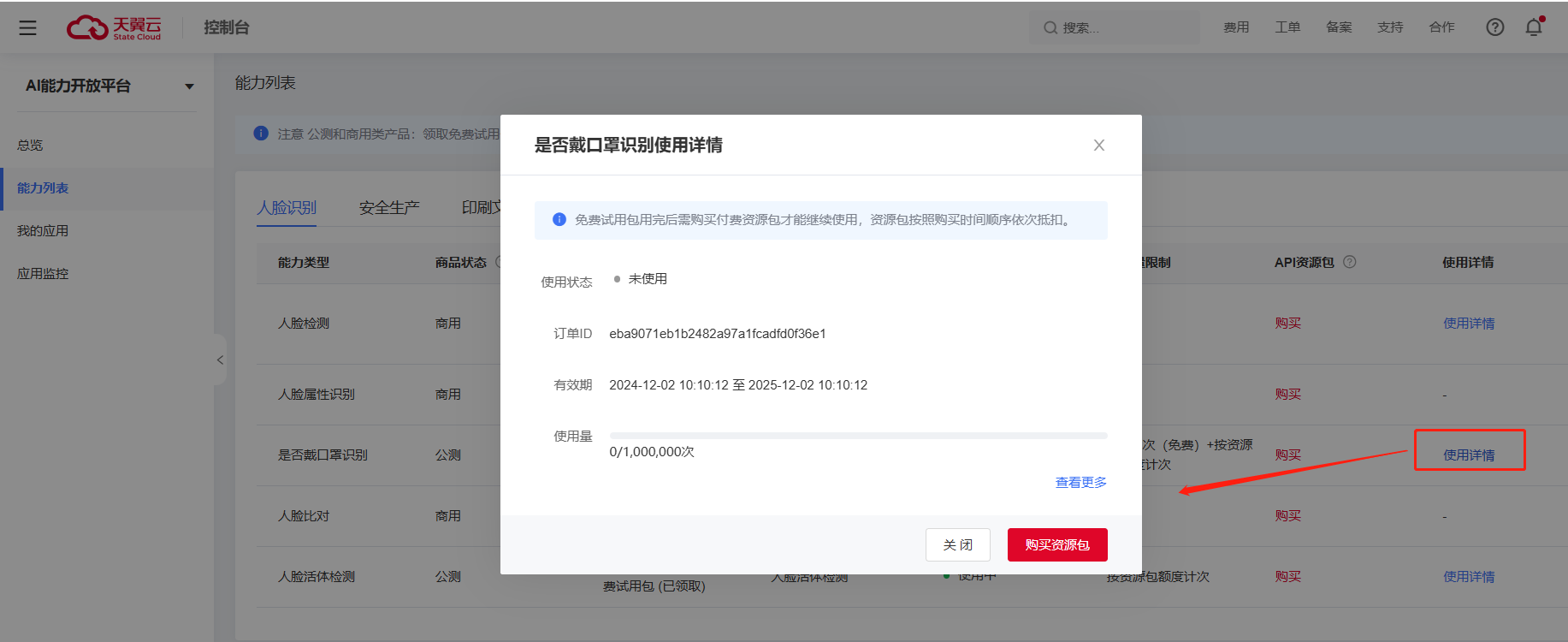Click 购买 in the 是否戴口罩识别 row
Image resolution: width=1568 pixels, height=642 pixels.
point(1287,455)
